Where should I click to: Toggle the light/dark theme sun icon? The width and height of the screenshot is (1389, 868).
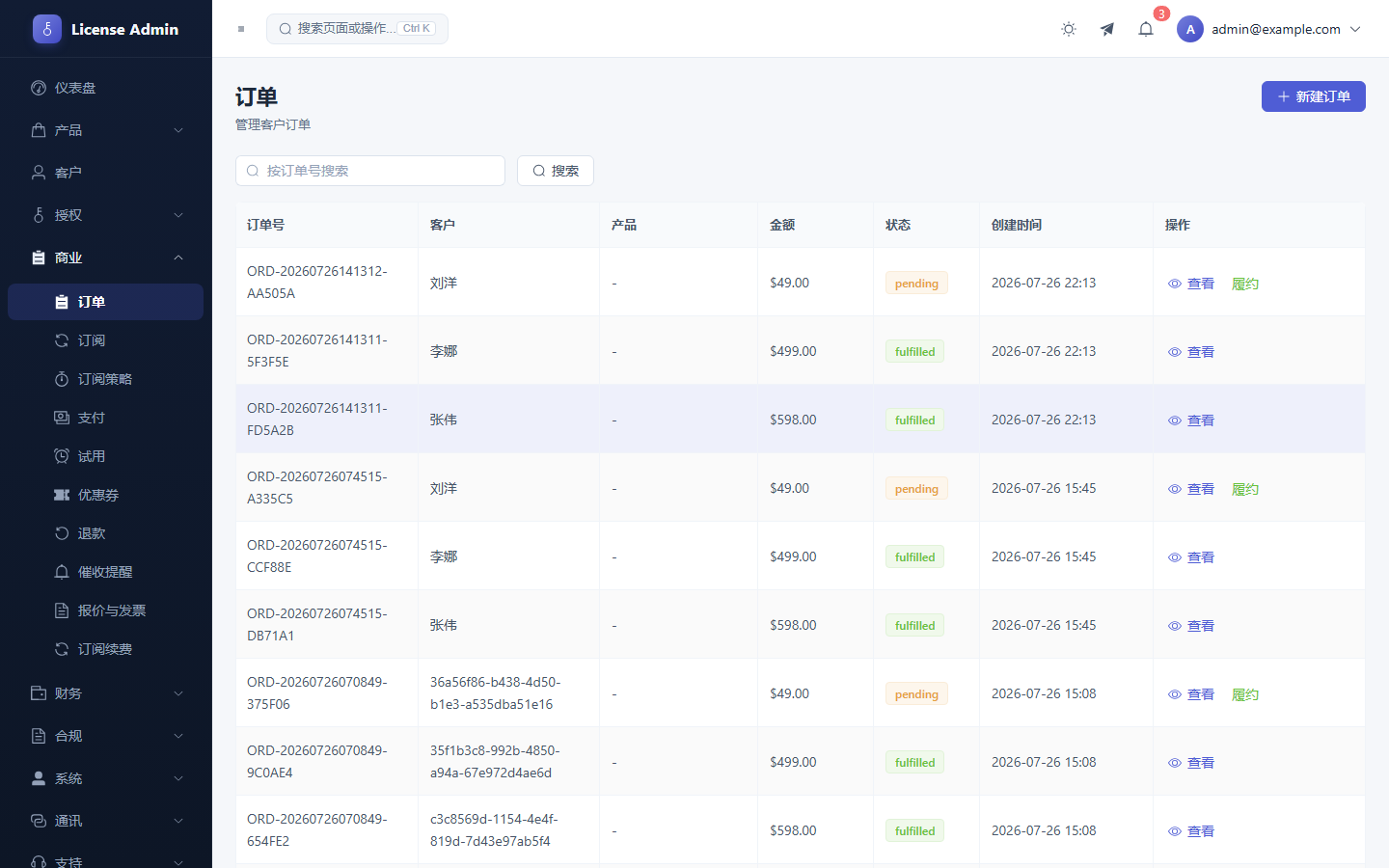(1069, 29)
